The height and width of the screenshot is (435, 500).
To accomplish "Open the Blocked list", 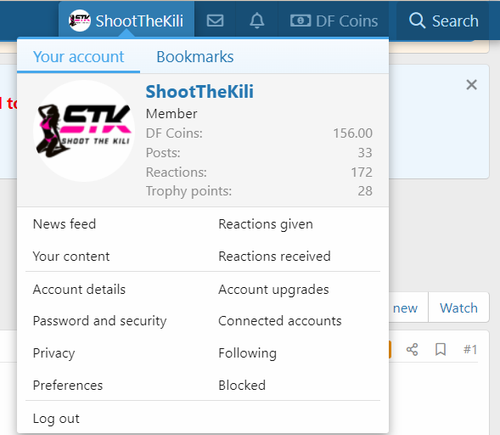I will (x=242, y=385).
